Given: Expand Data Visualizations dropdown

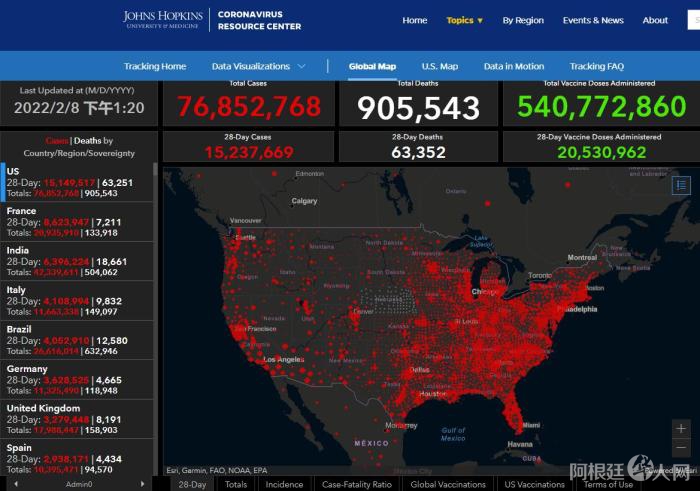Looking at the screenshot, I should pyautogui.click(x=259, y=66).
